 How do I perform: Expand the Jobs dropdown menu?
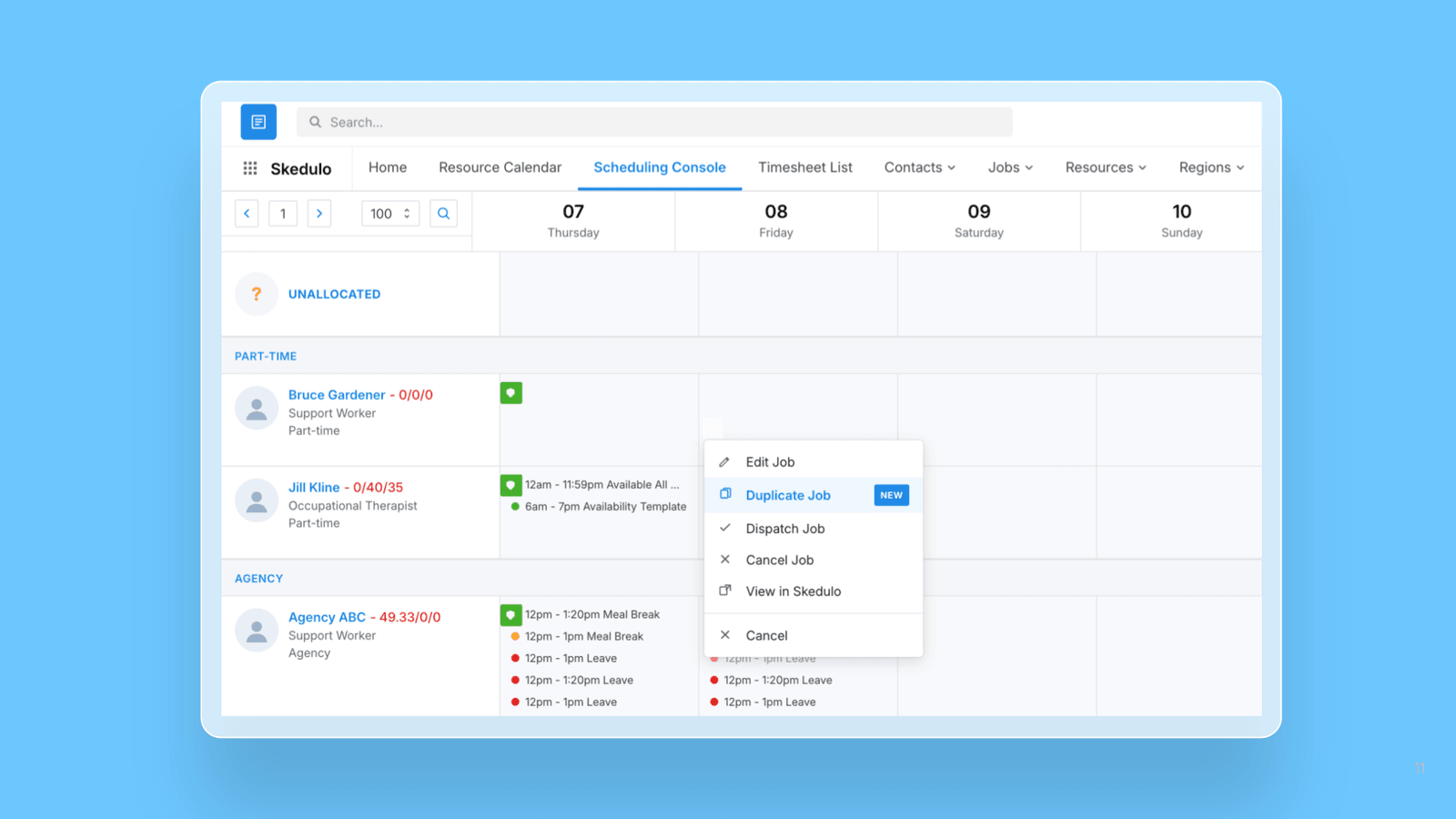(x=1011, y=167)
